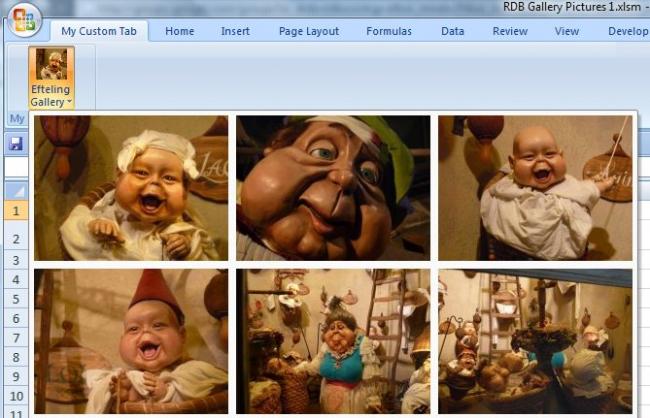Pick the laughing baby with white bonnet picture

(x=131, y=188)
